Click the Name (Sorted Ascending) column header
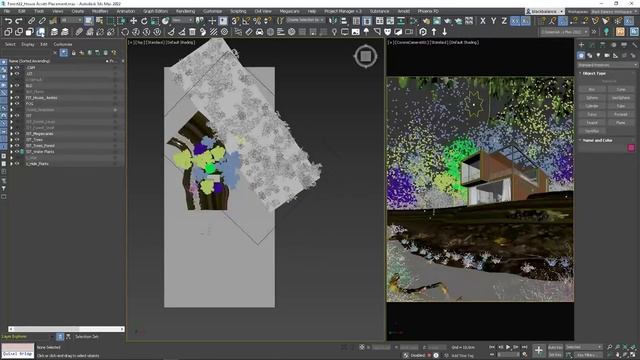The width and height of the screenshot is (640, 360). [29, 61]
